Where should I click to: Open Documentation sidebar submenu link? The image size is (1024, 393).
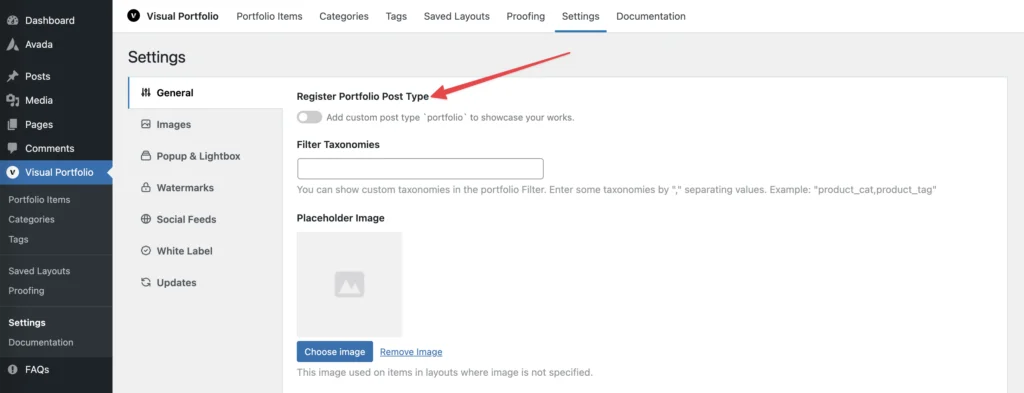point(41,342)
